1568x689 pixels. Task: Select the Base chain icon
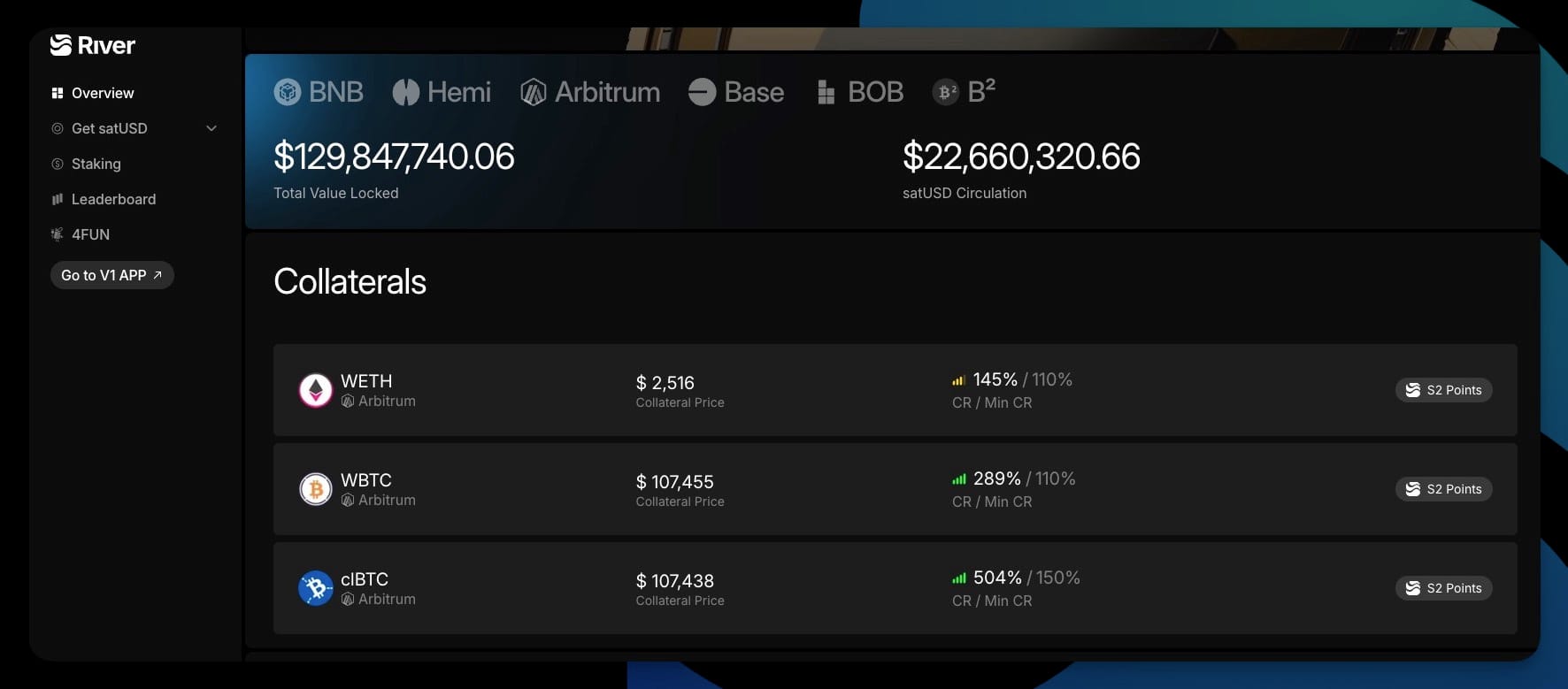[703, 92]
